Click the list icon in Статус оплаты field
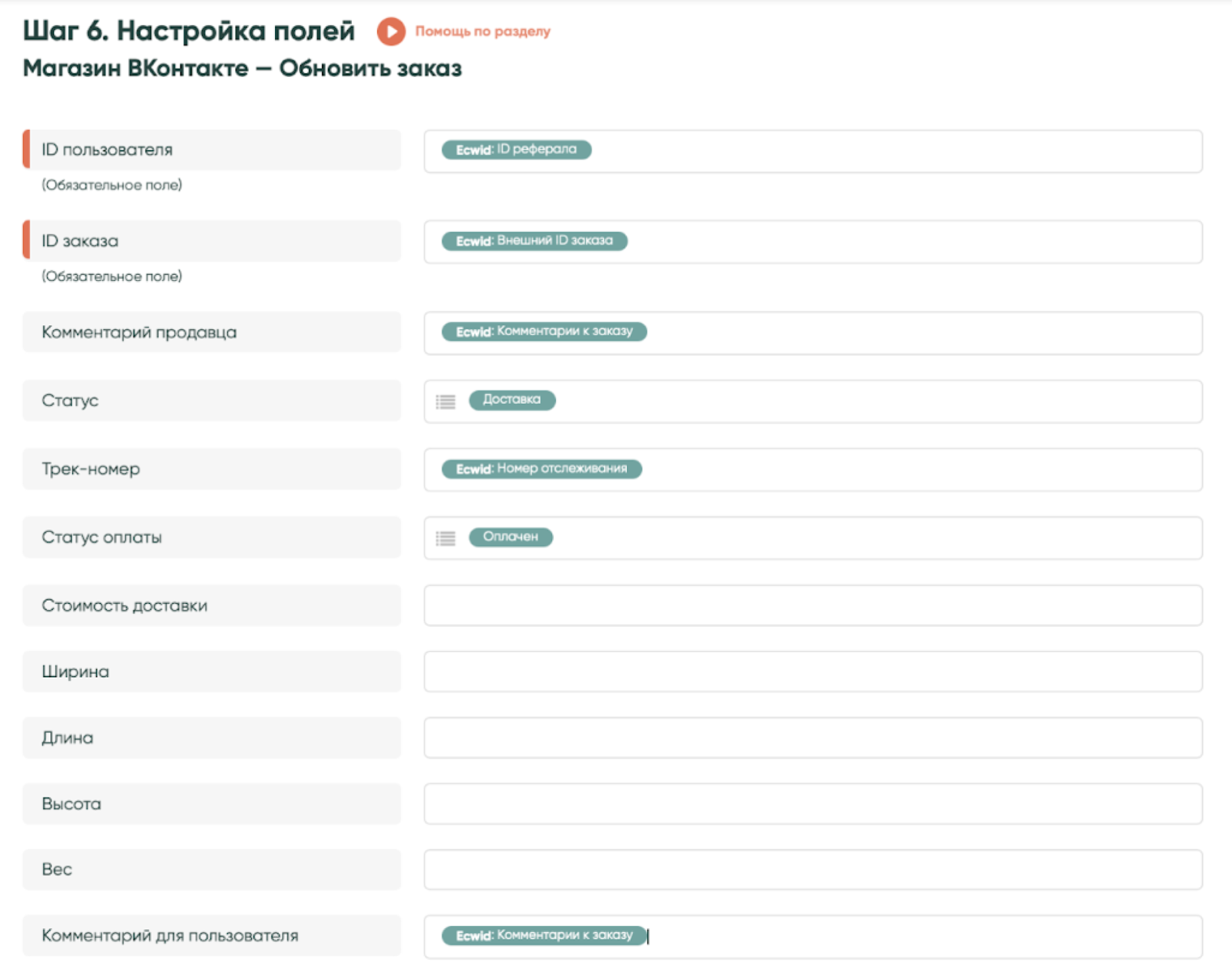The image size is (1232, 972). [x=445, y=538]
